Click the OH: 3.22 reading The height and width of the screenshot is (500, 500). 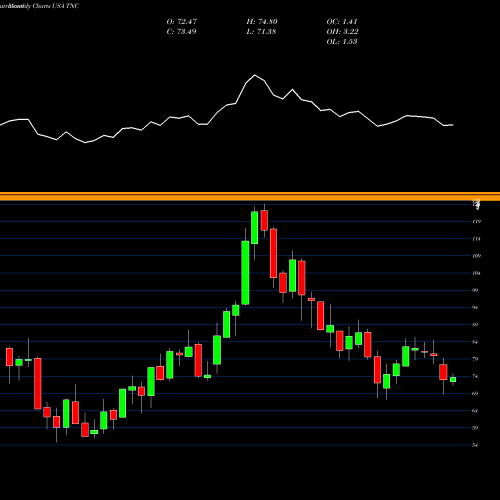pos(342,32)
